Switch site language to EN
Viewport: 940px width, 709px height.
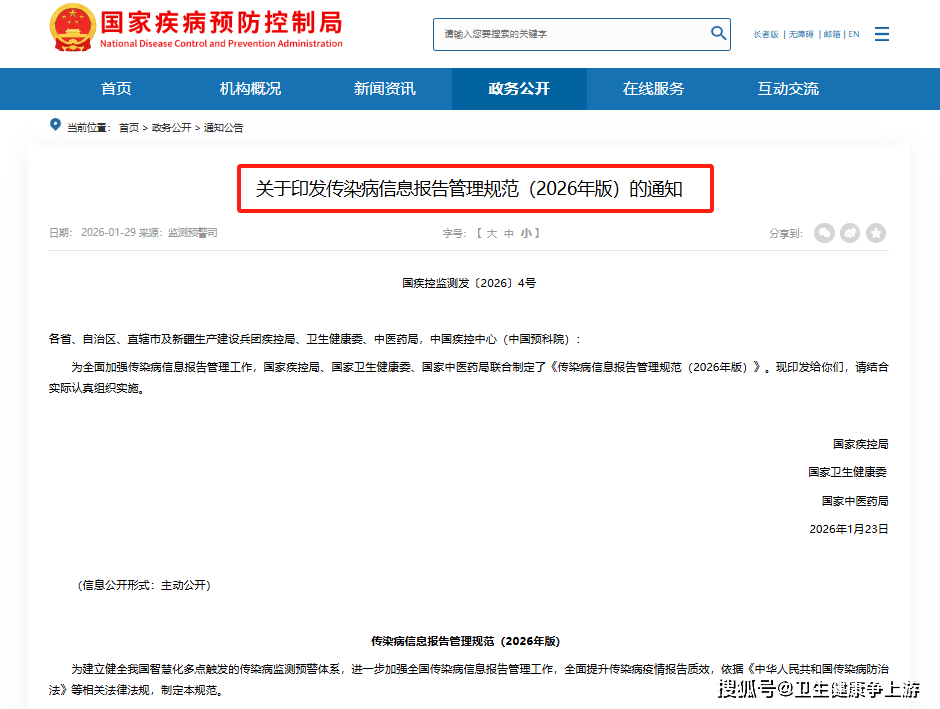click(x=853, y=34)
